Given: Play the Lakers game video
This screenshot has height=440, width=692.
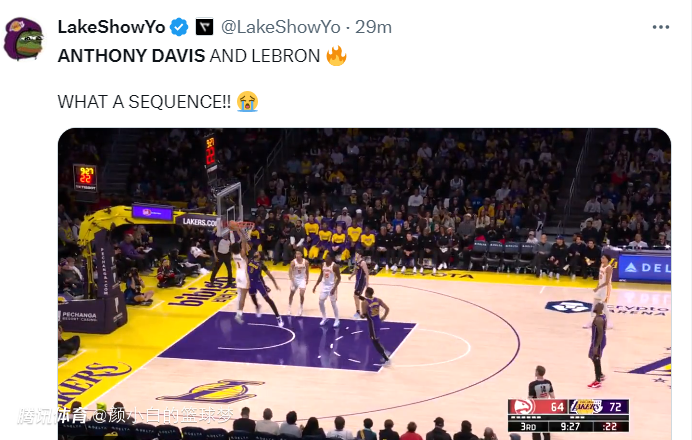Looking at the screenshot, I should click(x=364, y=284).
